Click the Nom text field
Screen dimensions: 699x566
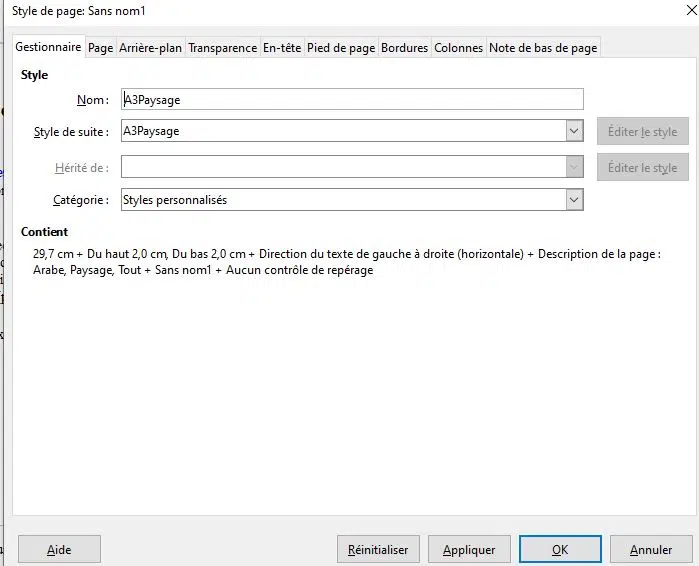352,99
